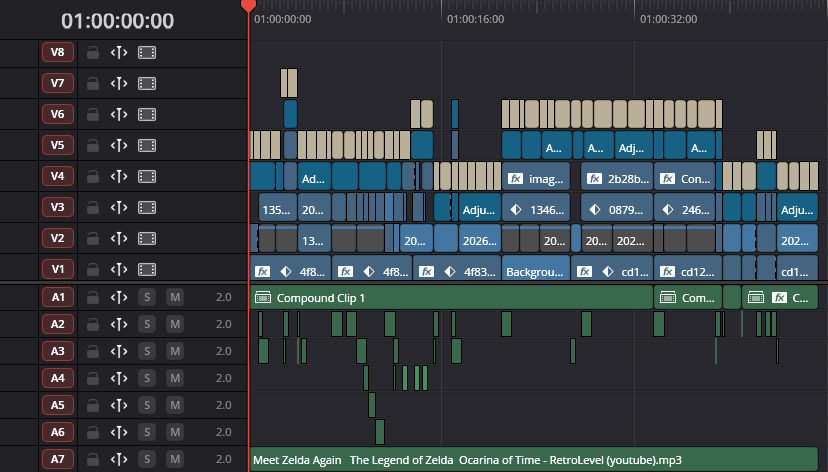The width and height of the screenshot is (828, 472).
Task: Disable video track V2 filmstrip icon
Action: (x=147, y=238)
